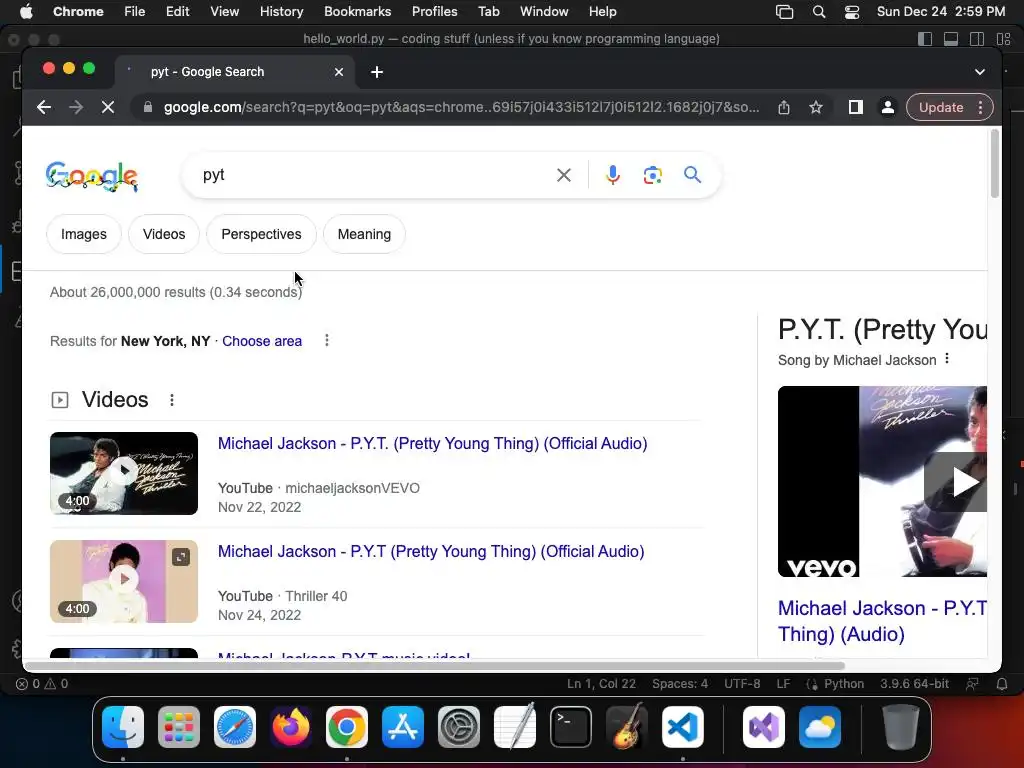Screen dimensions: 1024x768
Task: Open the Trash in the Dock
Action: pos(901,727)
